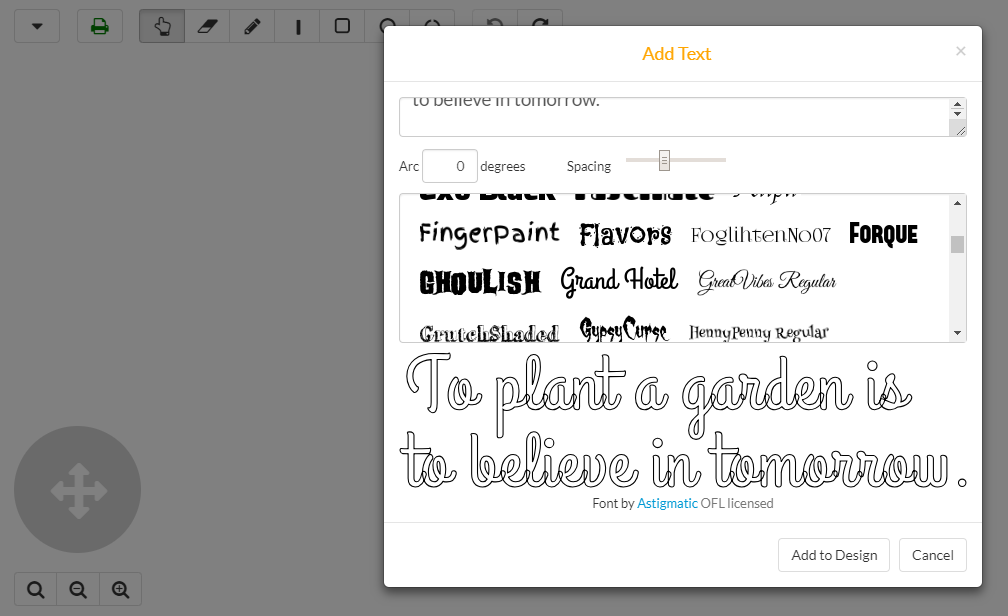Image resolution: width=1008 pixels, height=616 pixels.
Task: Click the Zoom In magnifier icon
Action: 120,589
